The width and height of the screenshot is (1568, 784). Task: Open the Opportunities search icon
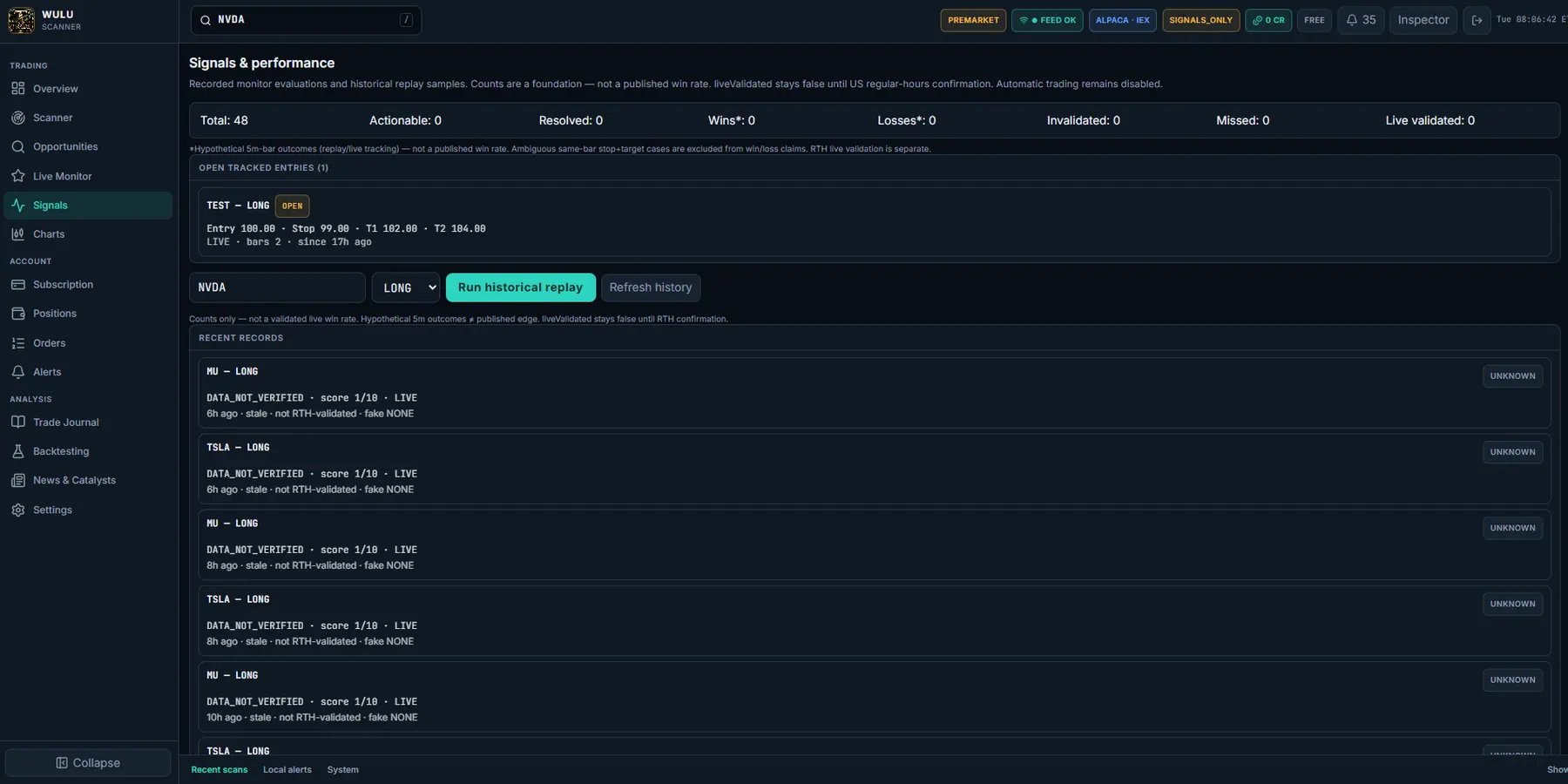tap(18, 146)
